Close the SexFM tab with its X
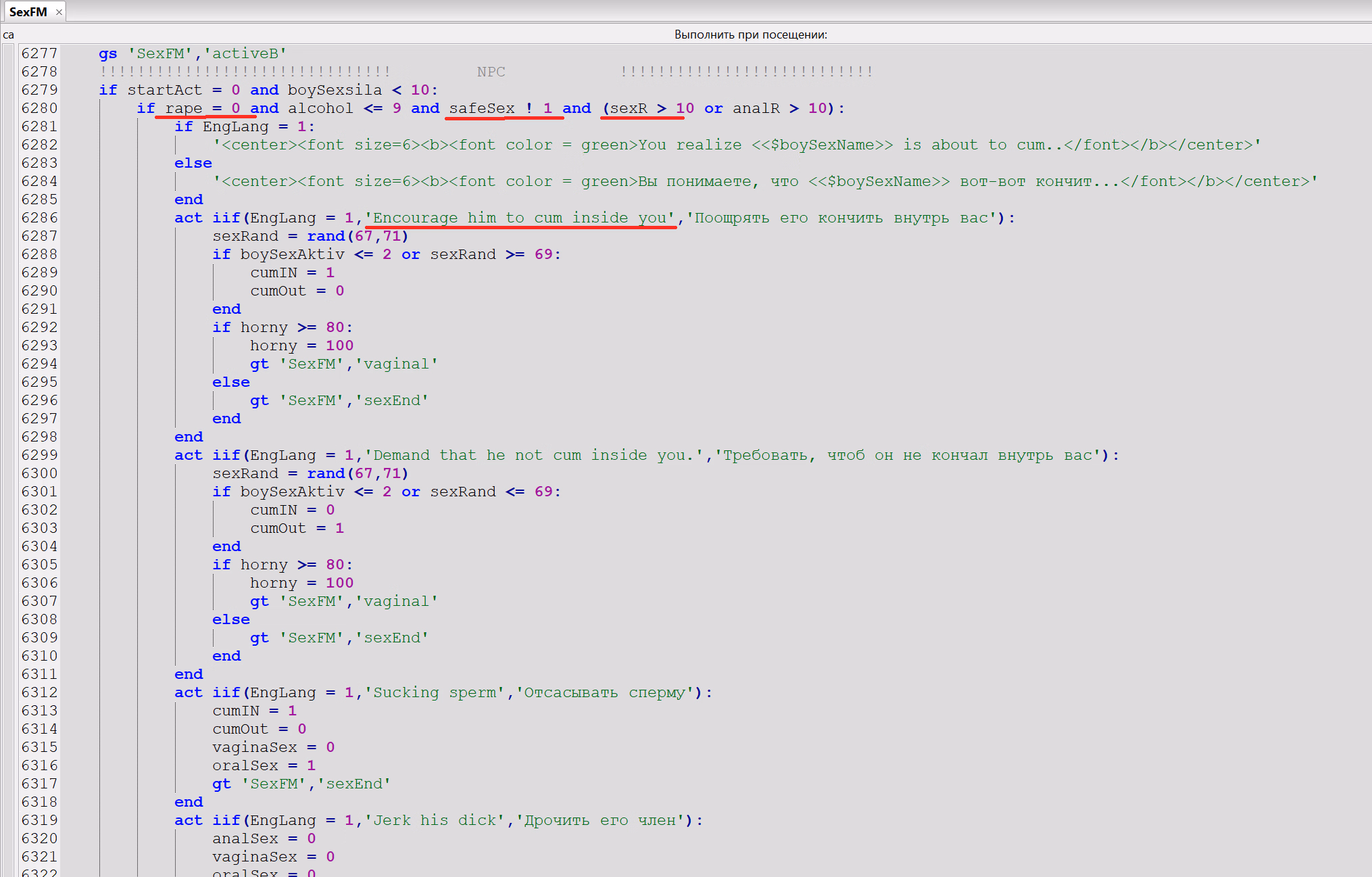The image size is (1372, 877). tap(59, 12)
